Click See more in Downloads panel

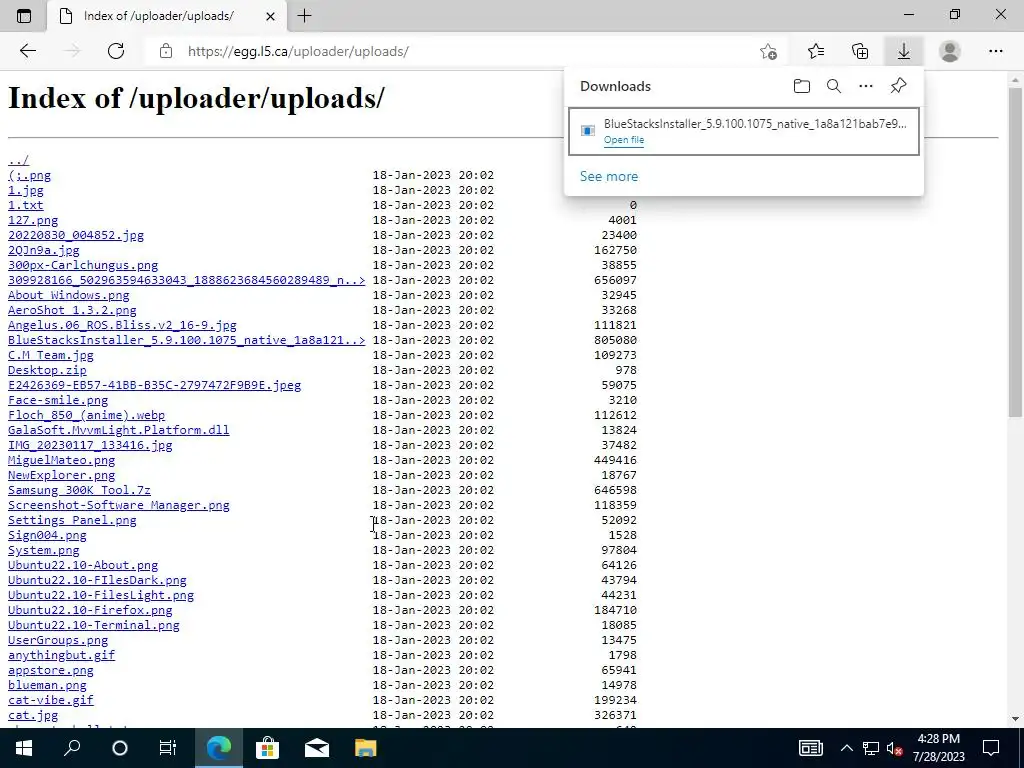click(x=609, y=176)
